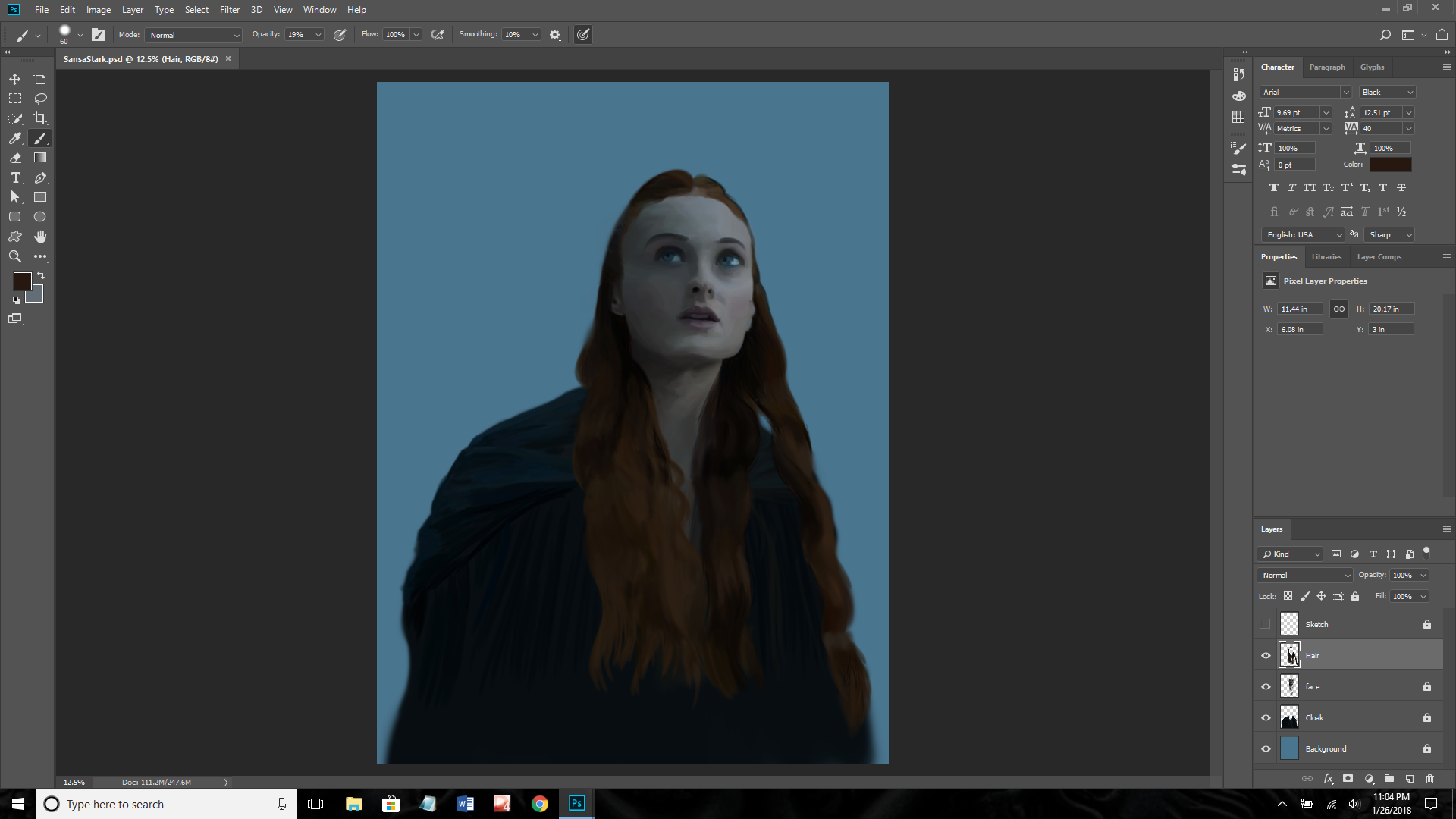
Task: Open the Edit Toolbar ellipsis
Action: 40,256
